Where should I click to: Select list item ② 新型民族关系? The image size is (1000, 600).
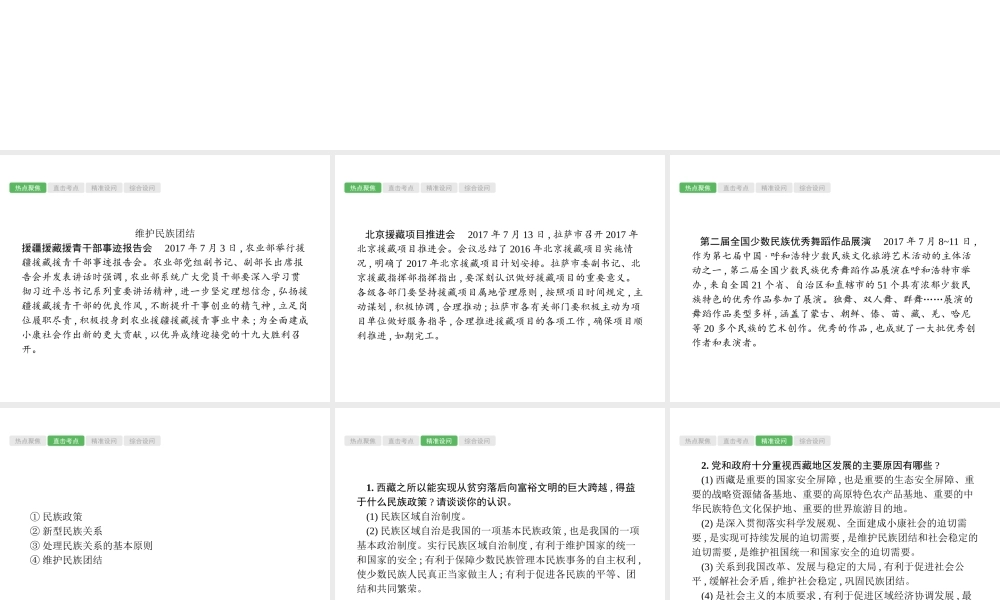(66, 531)
